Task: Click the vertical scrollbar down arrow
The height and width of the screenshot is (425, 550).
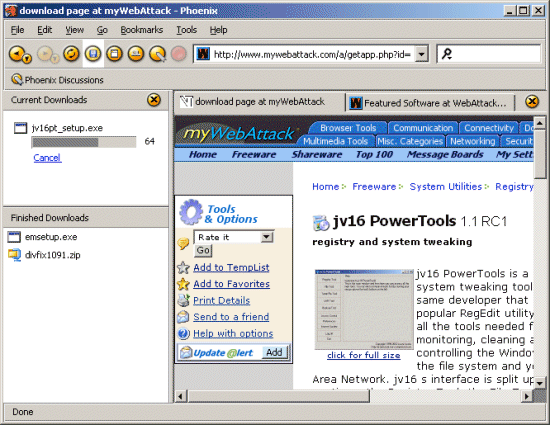Action: pyautogui.click(x=539, y=383)
